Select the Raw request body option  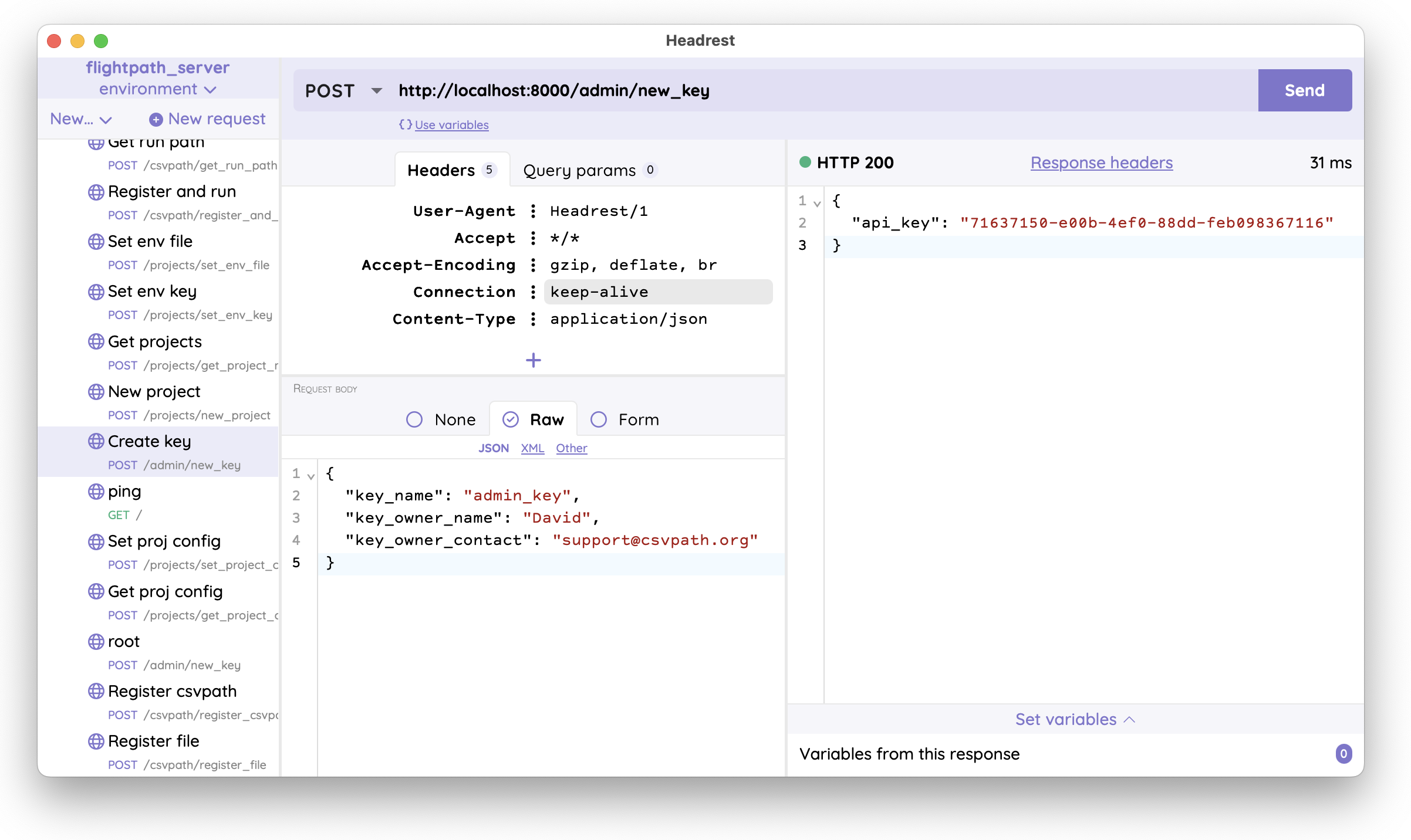click(x=511, y=419)
